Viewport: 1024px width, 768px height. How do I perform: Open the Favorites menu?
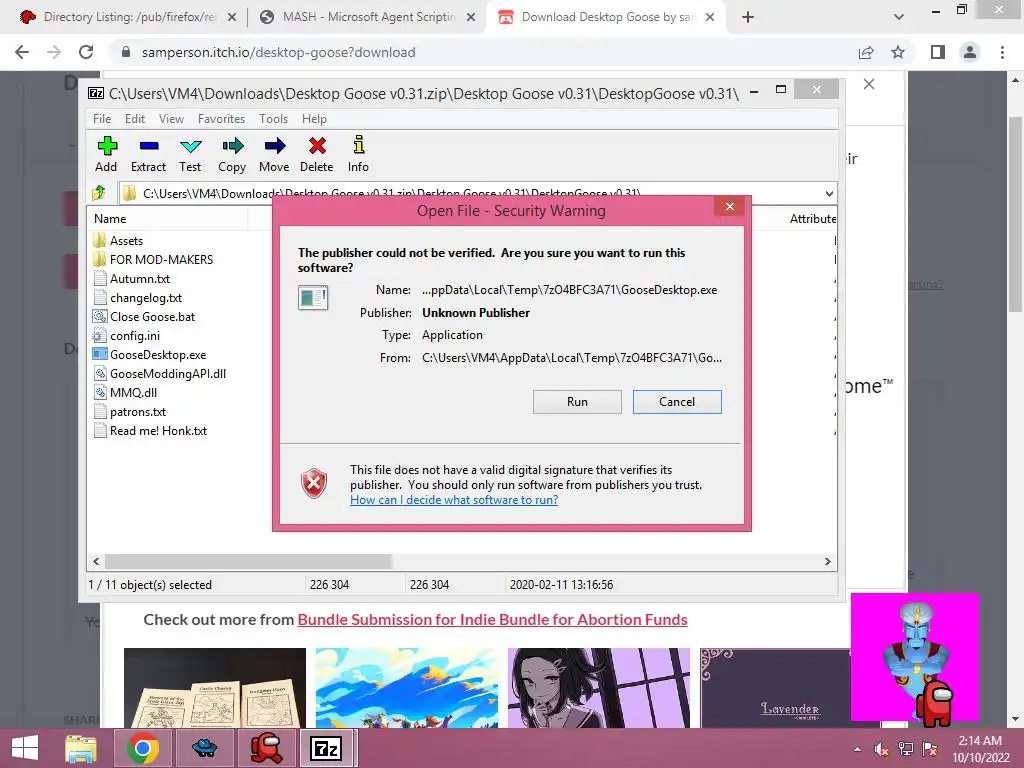point(221,119)
